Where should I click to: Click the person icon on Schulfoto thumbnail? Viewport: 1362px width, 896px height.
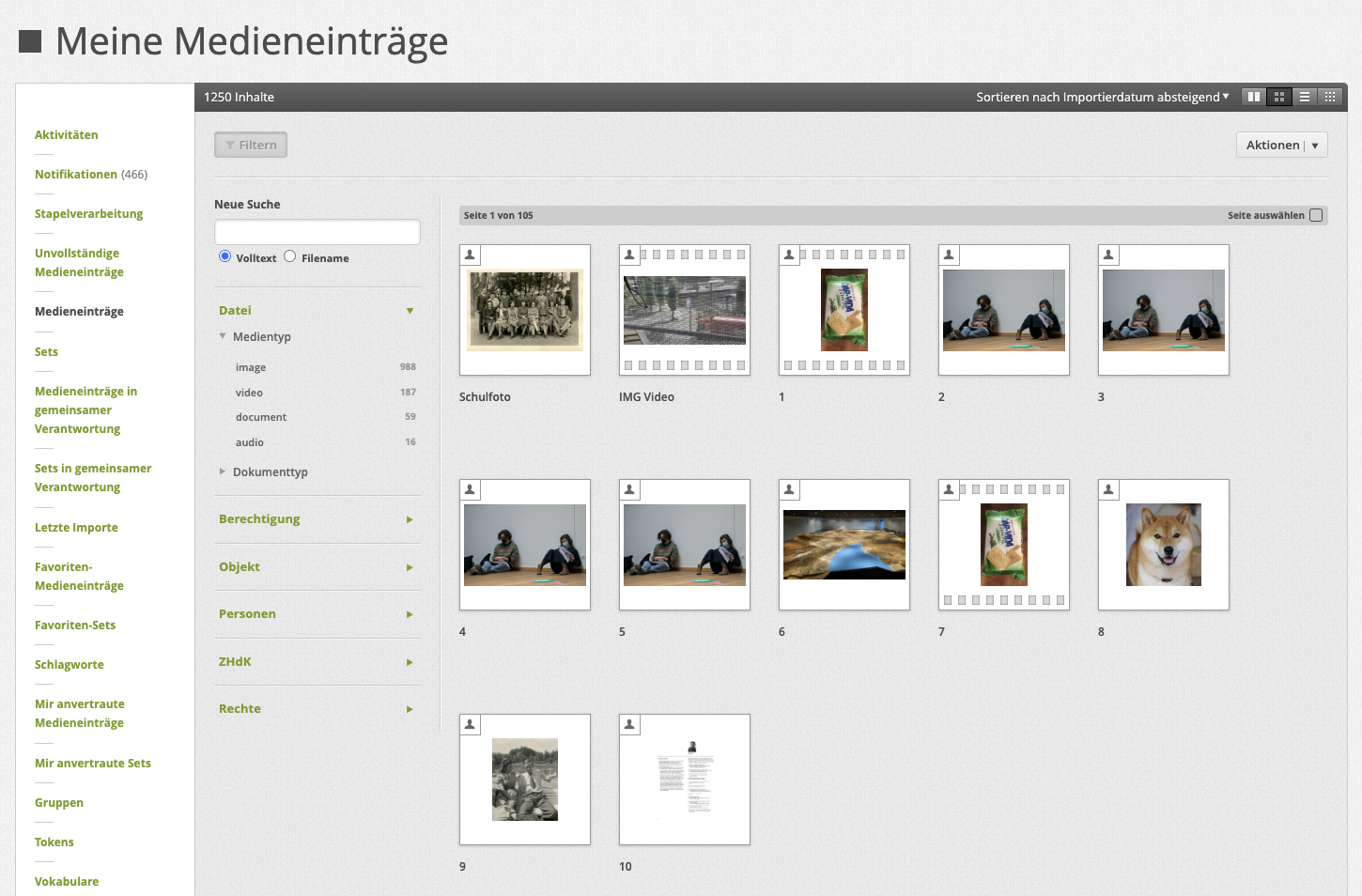pos(471,255)
